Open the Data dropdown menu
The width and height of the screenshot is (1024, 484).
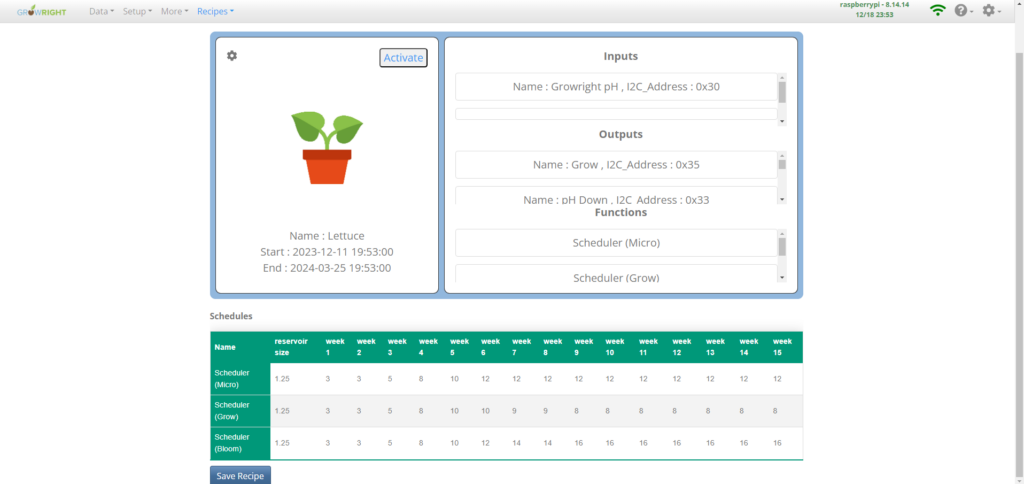[x=101, y=11]
